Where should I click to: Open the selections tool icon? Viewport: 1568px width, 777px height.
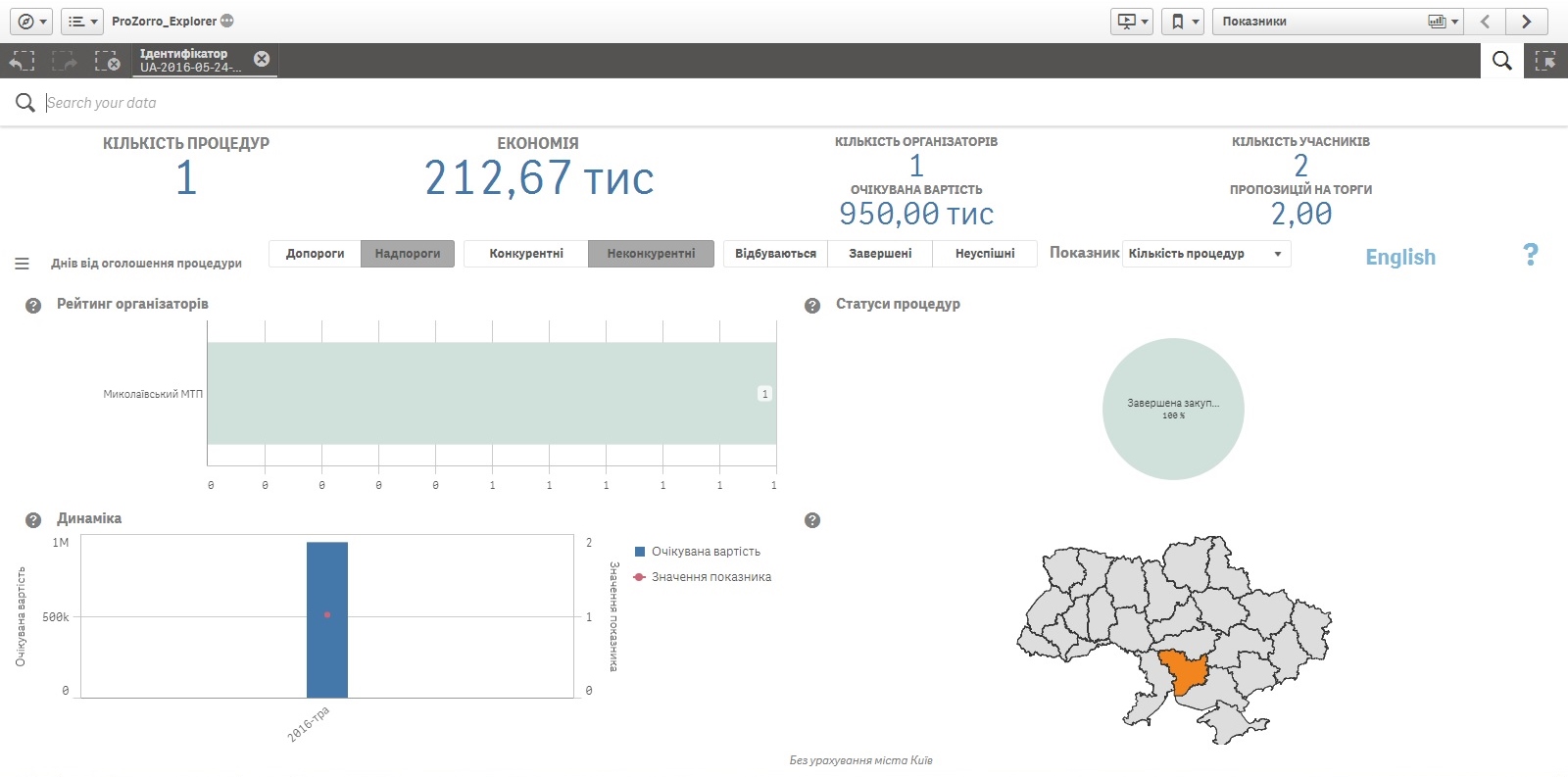(1545, 61)
